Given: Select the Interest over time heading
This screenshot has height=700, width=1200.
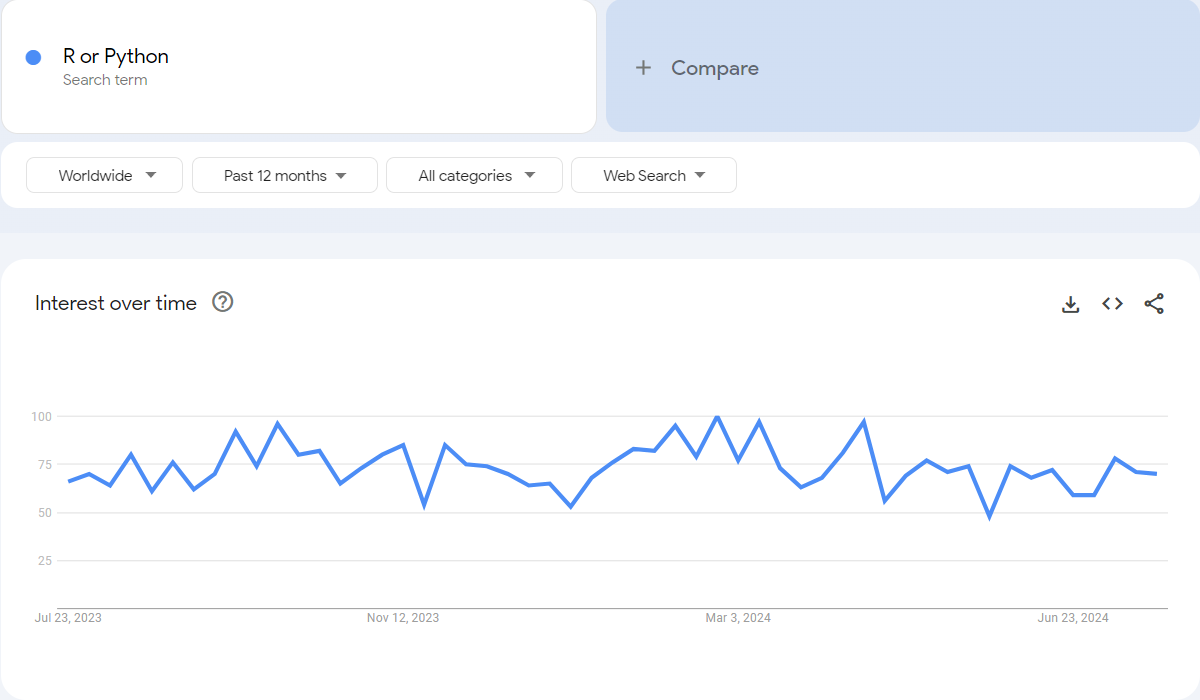Looking at the screenshot, I should 116,303.
